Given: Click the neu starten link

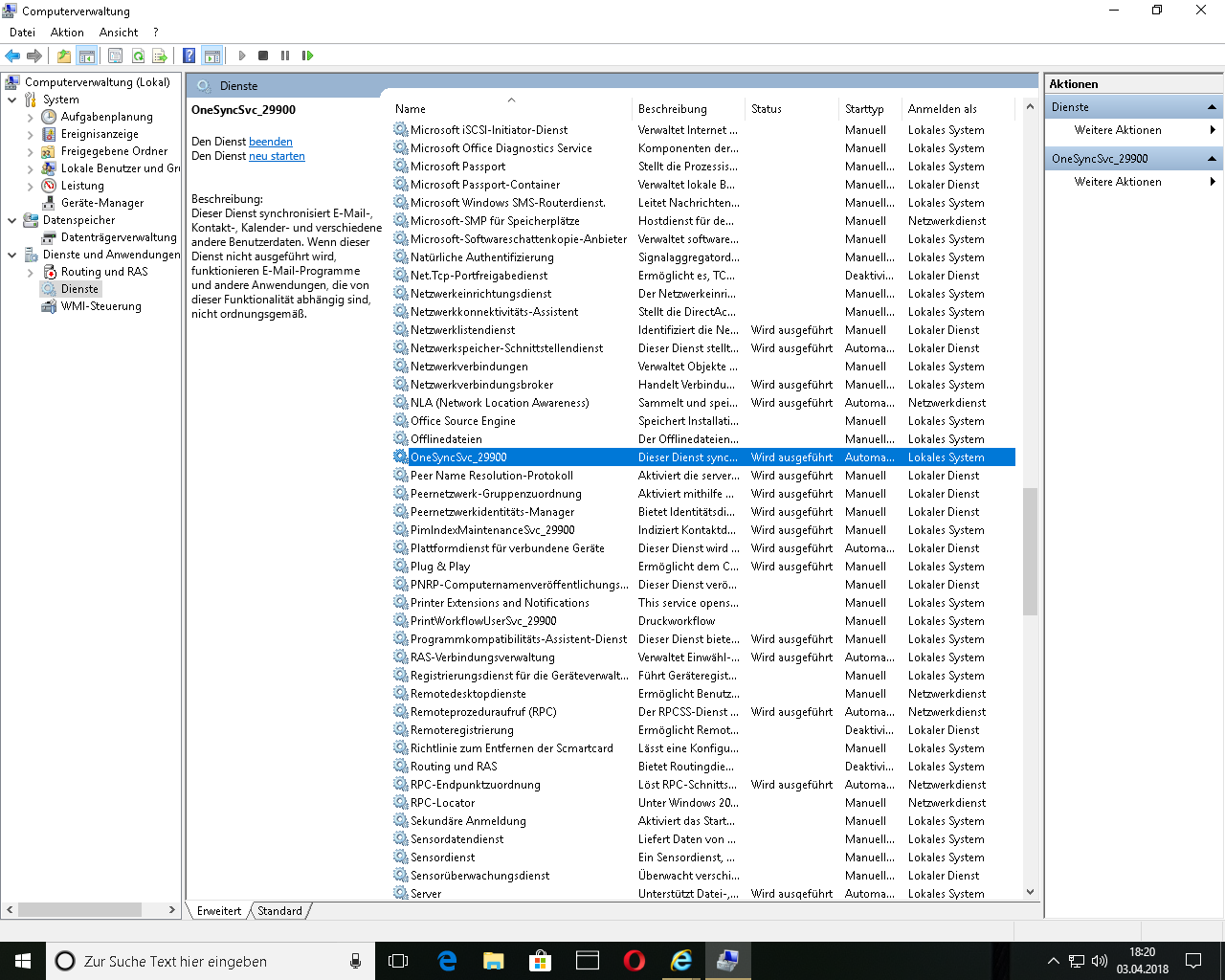Looking at the screenshot, I should click(x=277, y=156).
